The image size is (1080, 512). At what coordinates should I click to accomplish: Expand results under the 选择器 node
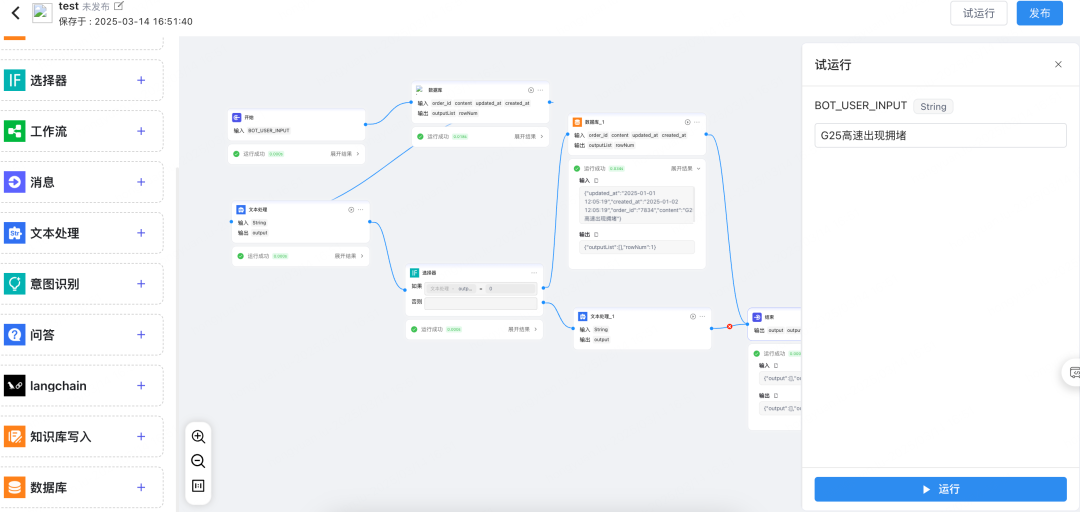pyautogui.click(x=523, y=329)
